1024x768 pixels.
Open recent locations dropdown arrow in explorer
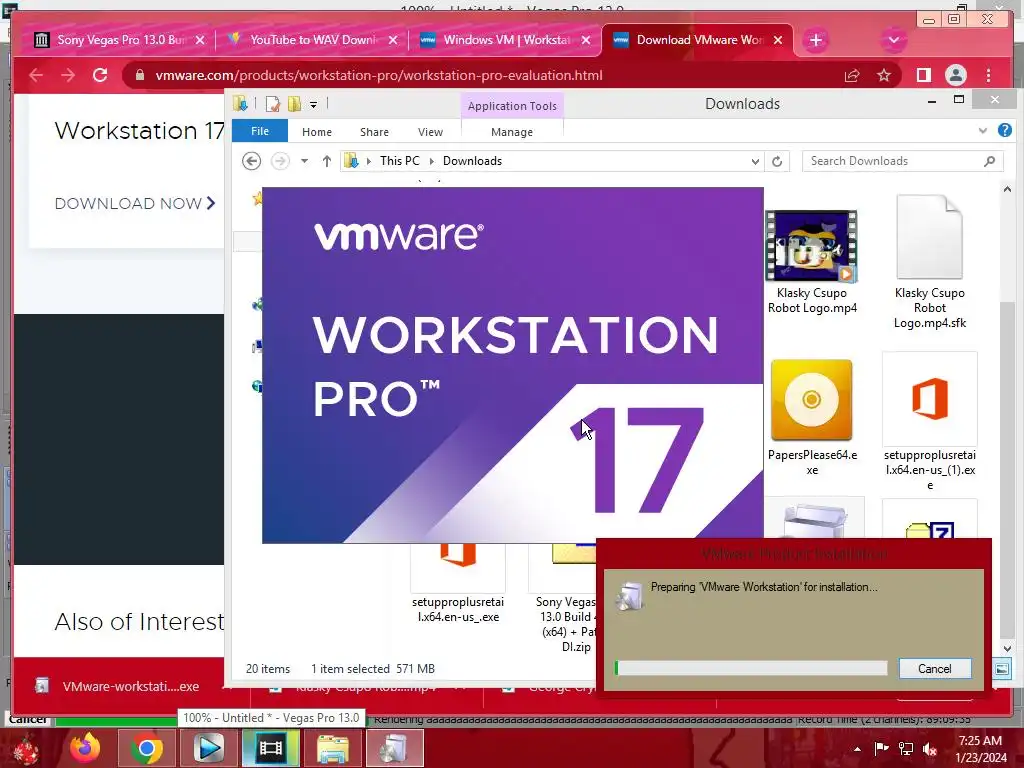point(304,161)
